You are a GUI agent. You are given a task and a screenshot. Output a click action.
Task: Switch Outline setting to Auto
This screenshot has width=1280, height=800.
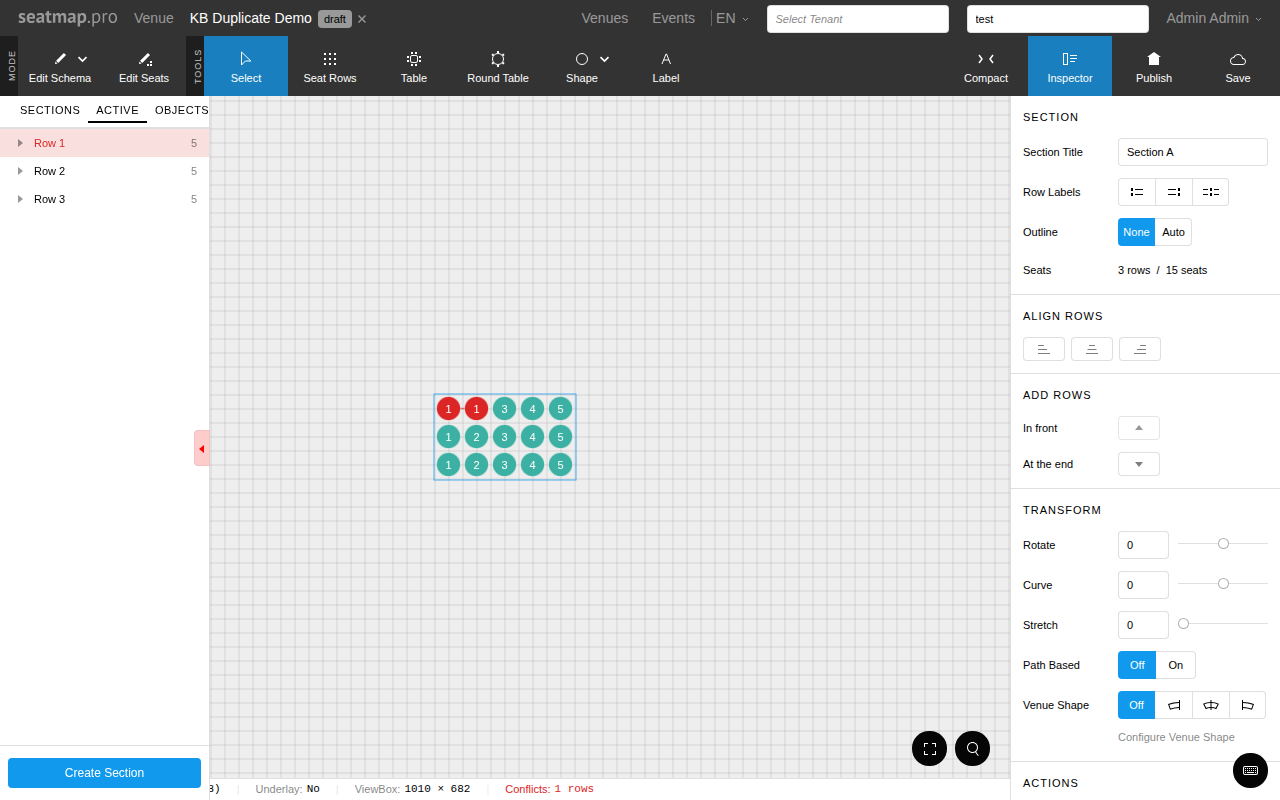tap(1173, 231)
